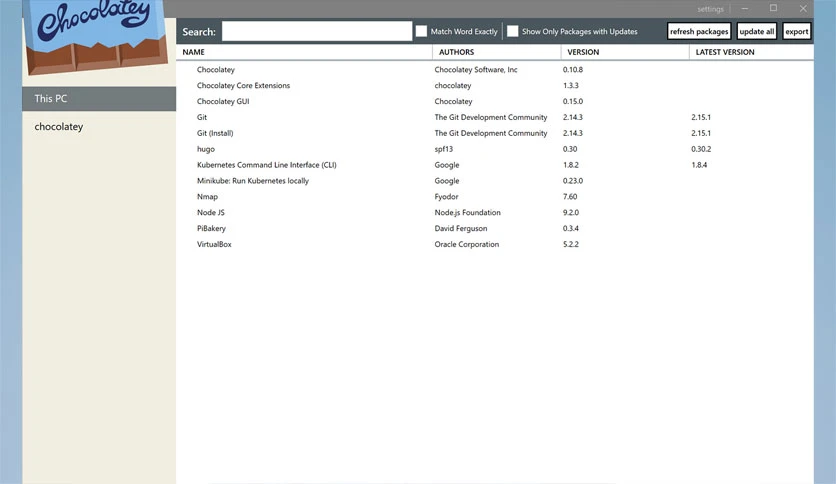Select the Node JS package row
Viewport: 836px width, 484px height.
[495, 213]
